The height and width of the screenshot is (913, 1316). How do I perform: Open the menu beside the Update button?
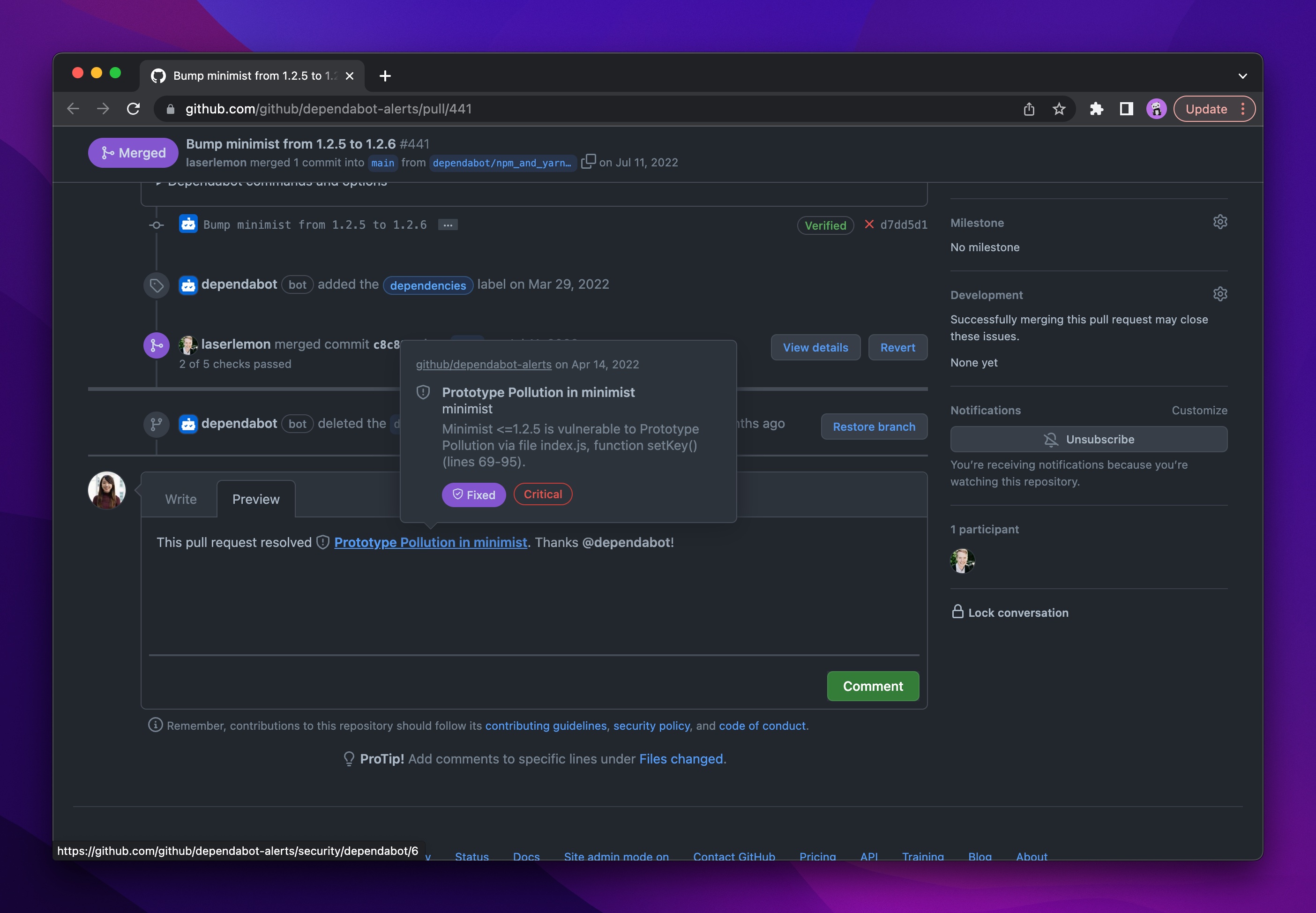pos(1242,108)
